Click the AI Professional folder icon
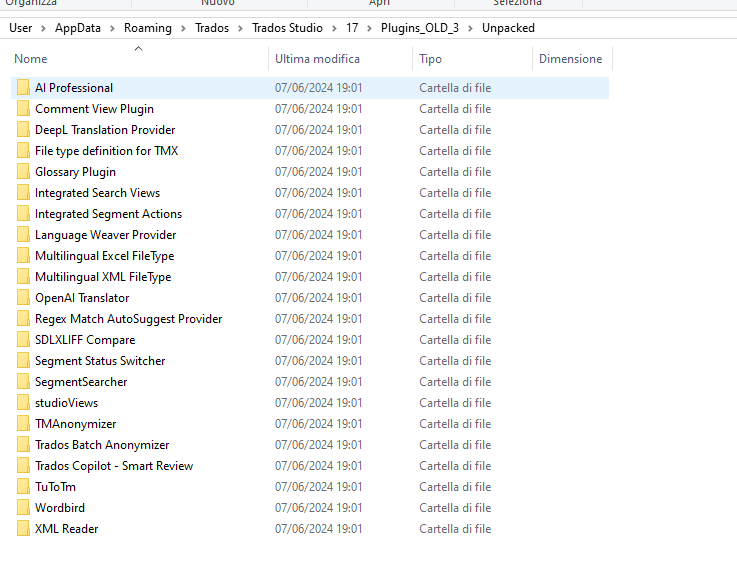737x587 pixels. [23, 88]
